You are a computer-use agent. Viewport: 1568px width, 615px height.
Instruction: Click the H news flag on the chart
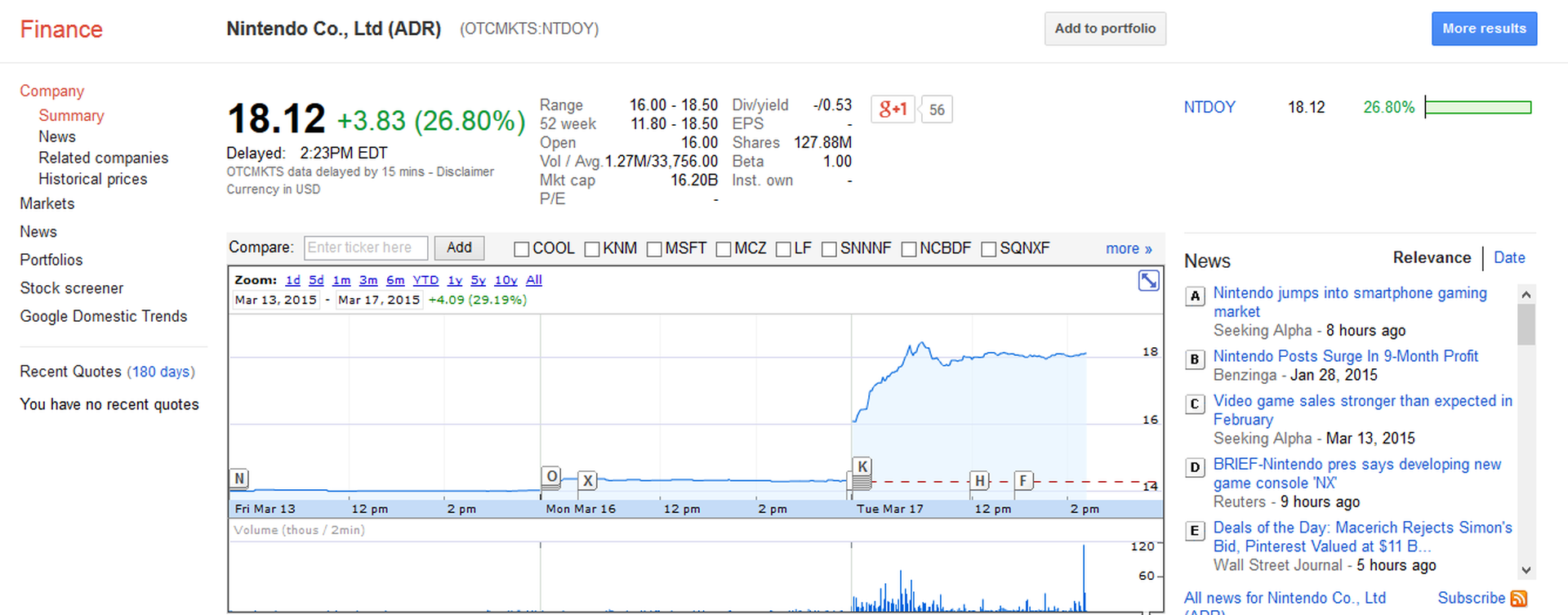[979, 481]
